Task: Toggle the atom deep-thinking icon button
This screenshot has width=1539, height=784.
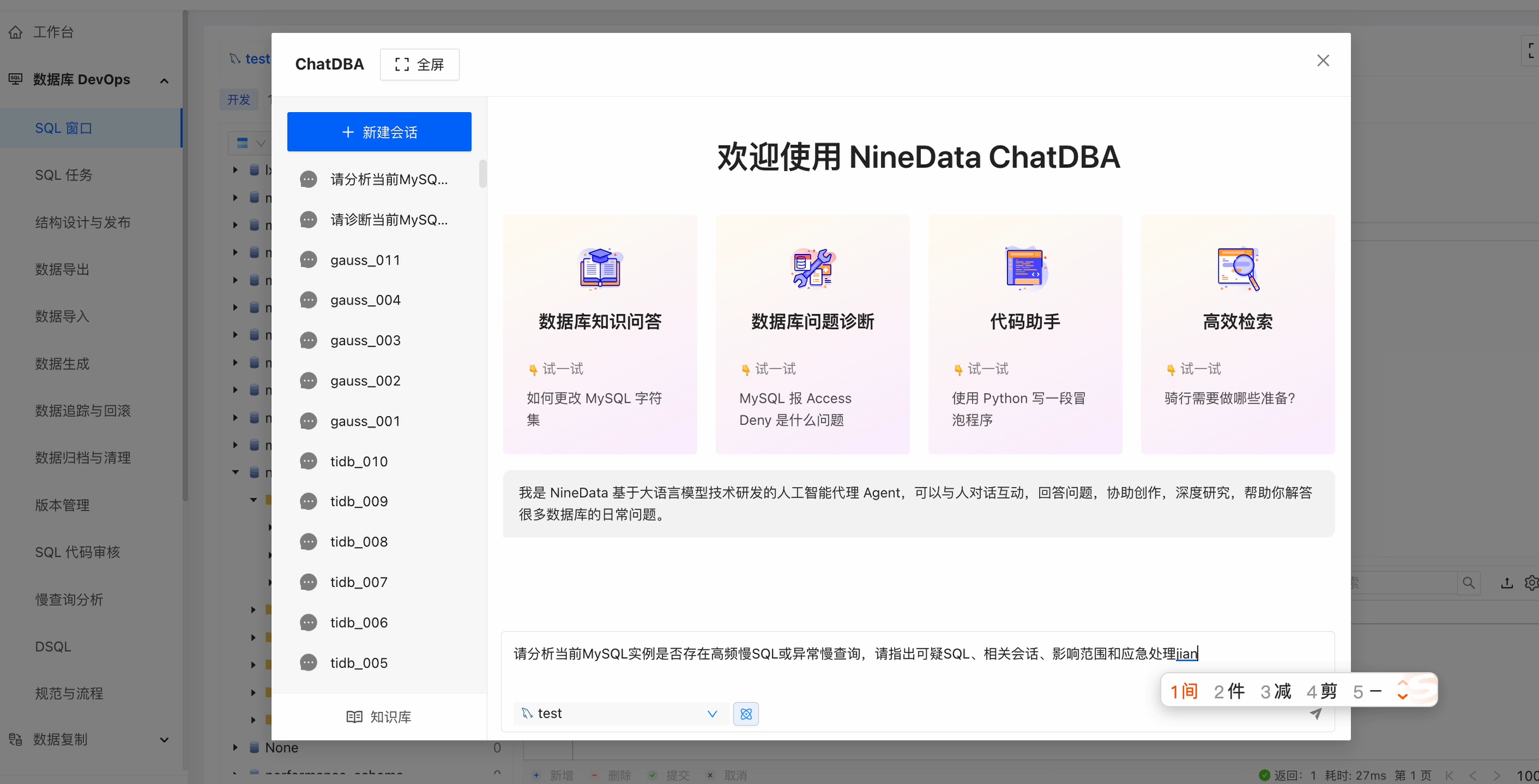Action: pos(746,714)
